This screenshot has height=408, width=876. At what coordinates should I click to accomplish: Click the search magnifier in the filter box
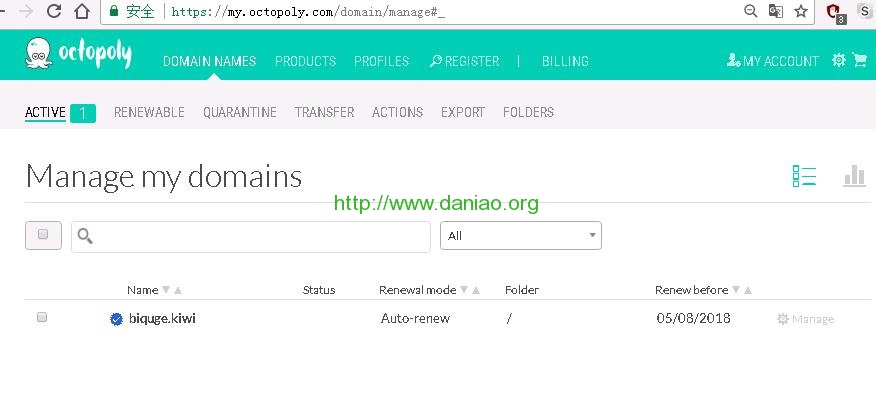tap(85, 236)
